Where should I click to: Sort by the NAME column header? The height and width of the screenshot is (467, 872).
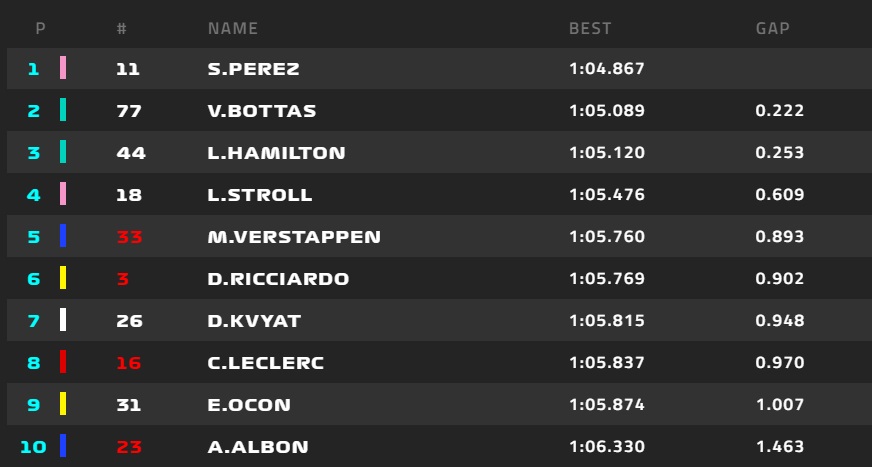pyautogui.click(x=232, y=28)
